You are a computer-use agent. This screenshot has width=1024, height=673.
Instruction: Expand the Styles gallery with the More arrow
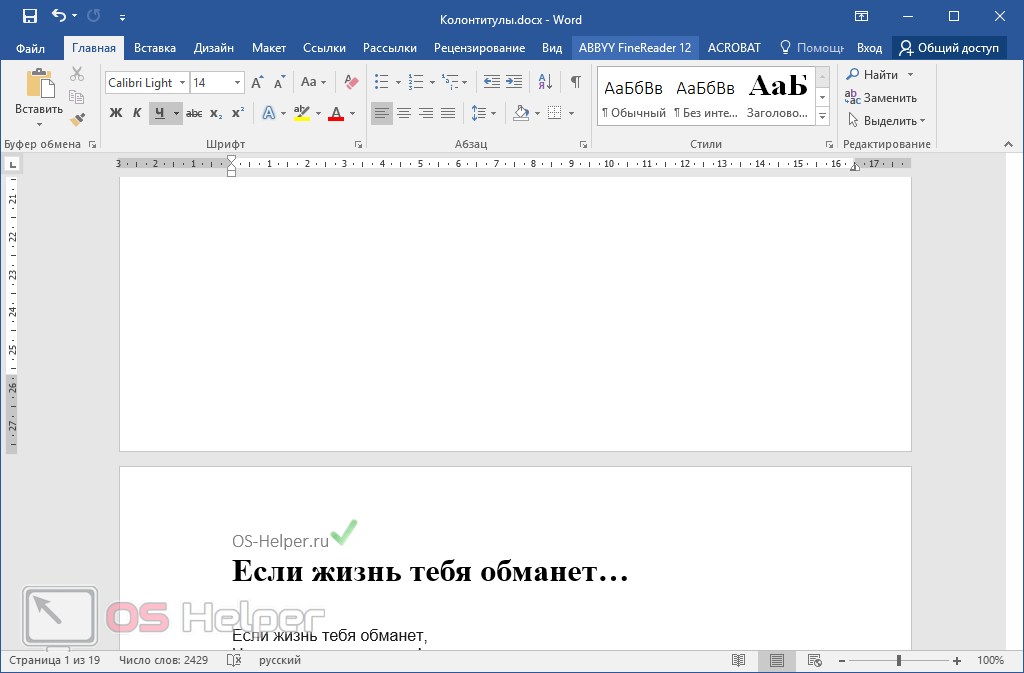[822, 117]
